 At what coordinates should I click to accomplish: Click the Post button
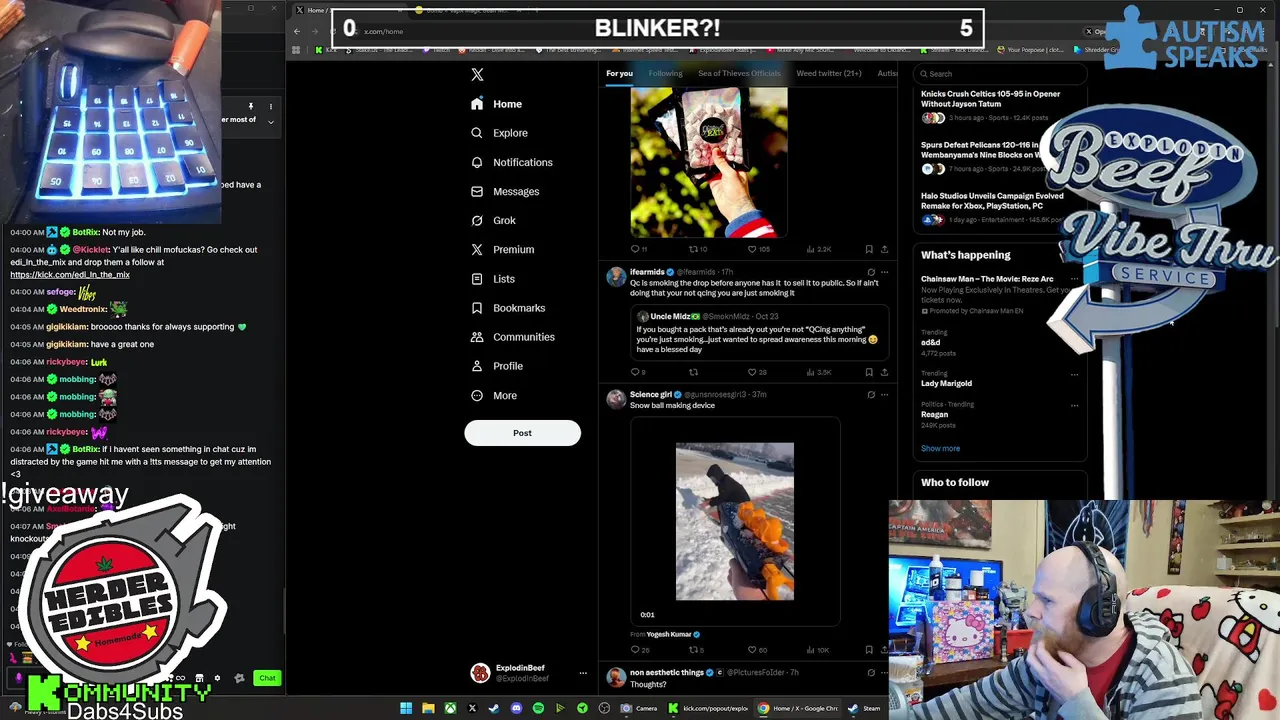pos(522,433)
